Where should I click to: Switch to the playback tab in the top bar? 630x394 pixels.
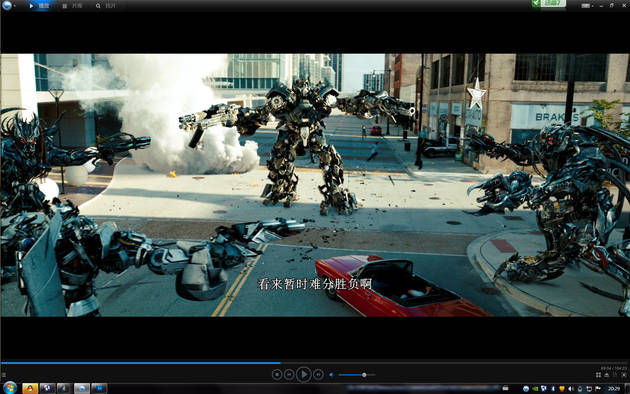(x=40, y=6)
